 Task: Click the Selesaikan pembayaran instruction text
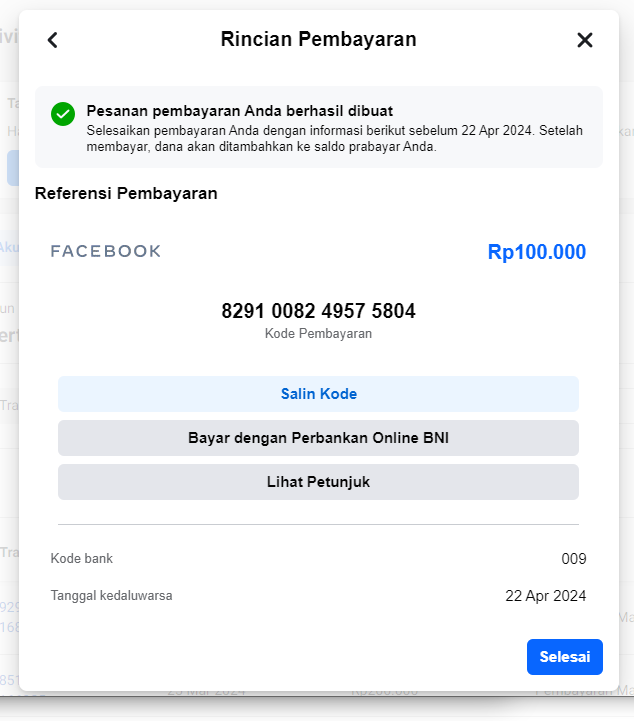pos(334,138)
